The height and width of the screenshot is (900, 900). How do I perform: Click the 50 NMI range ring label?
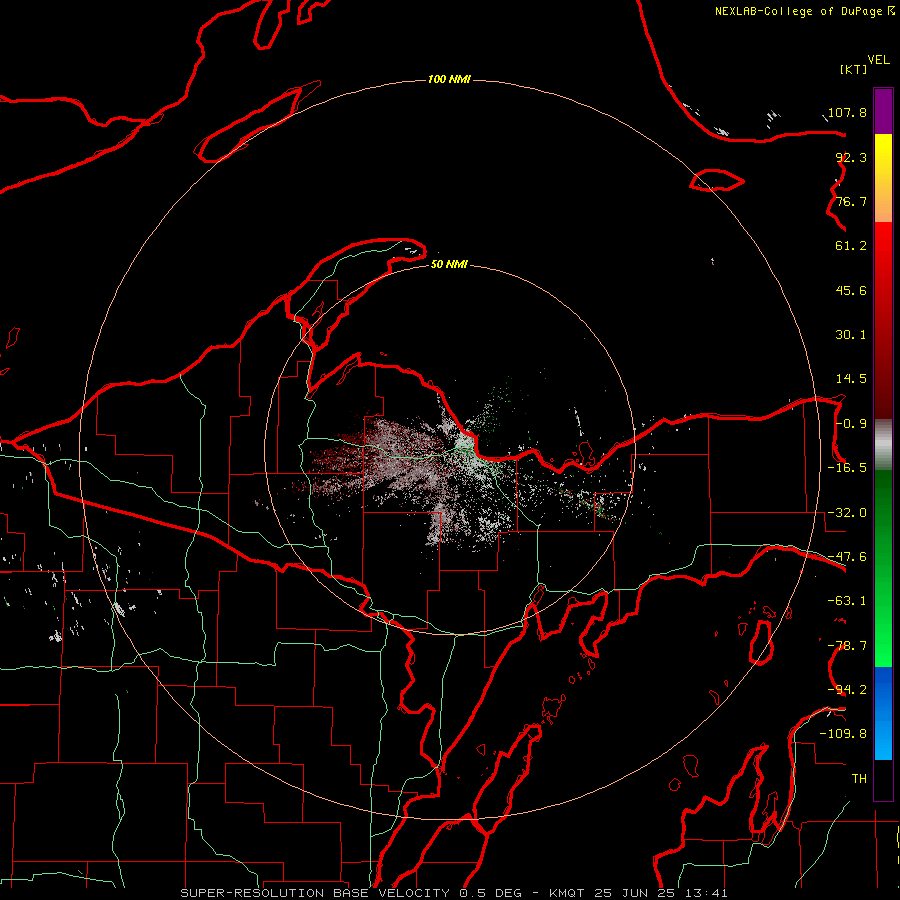click(x=449, y=265)
